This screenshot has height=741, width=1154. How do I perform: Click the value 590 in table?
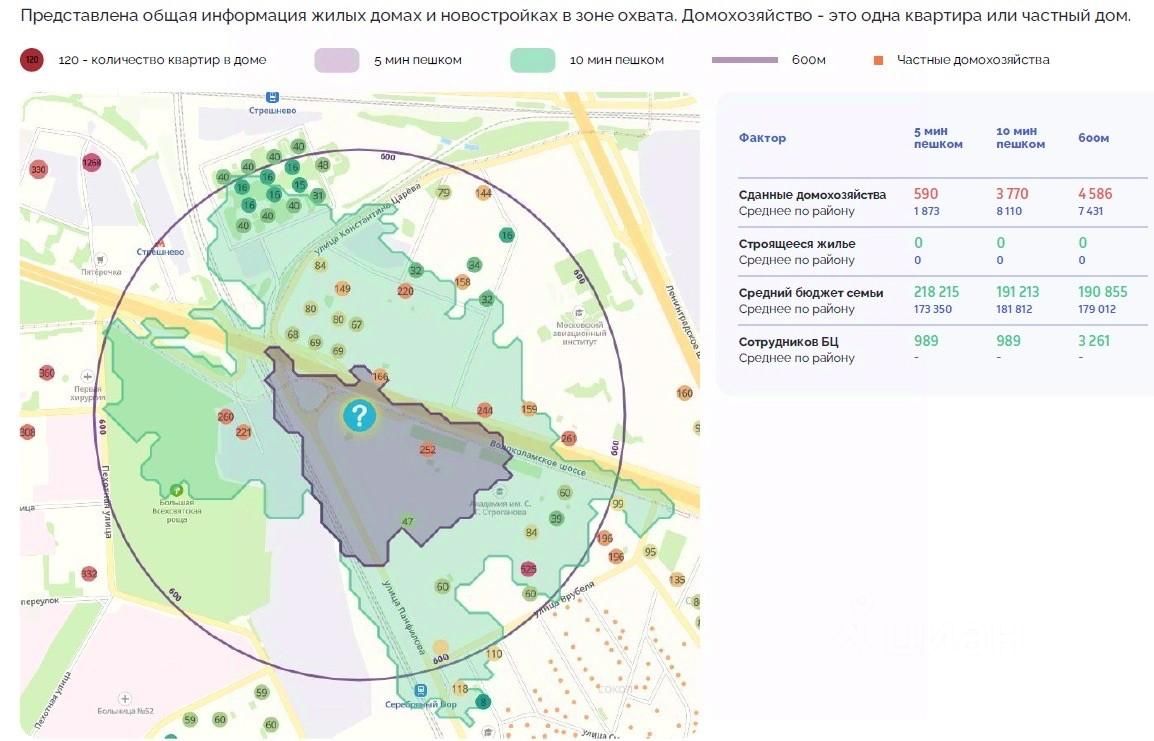click(x=926, y=194)
